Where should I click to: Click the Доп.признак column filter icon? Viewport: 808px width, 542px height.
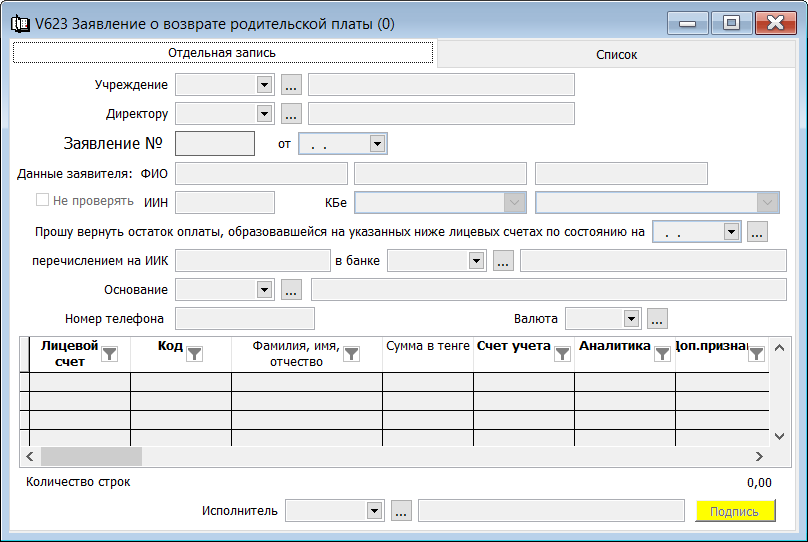click(x=756, y=354)
